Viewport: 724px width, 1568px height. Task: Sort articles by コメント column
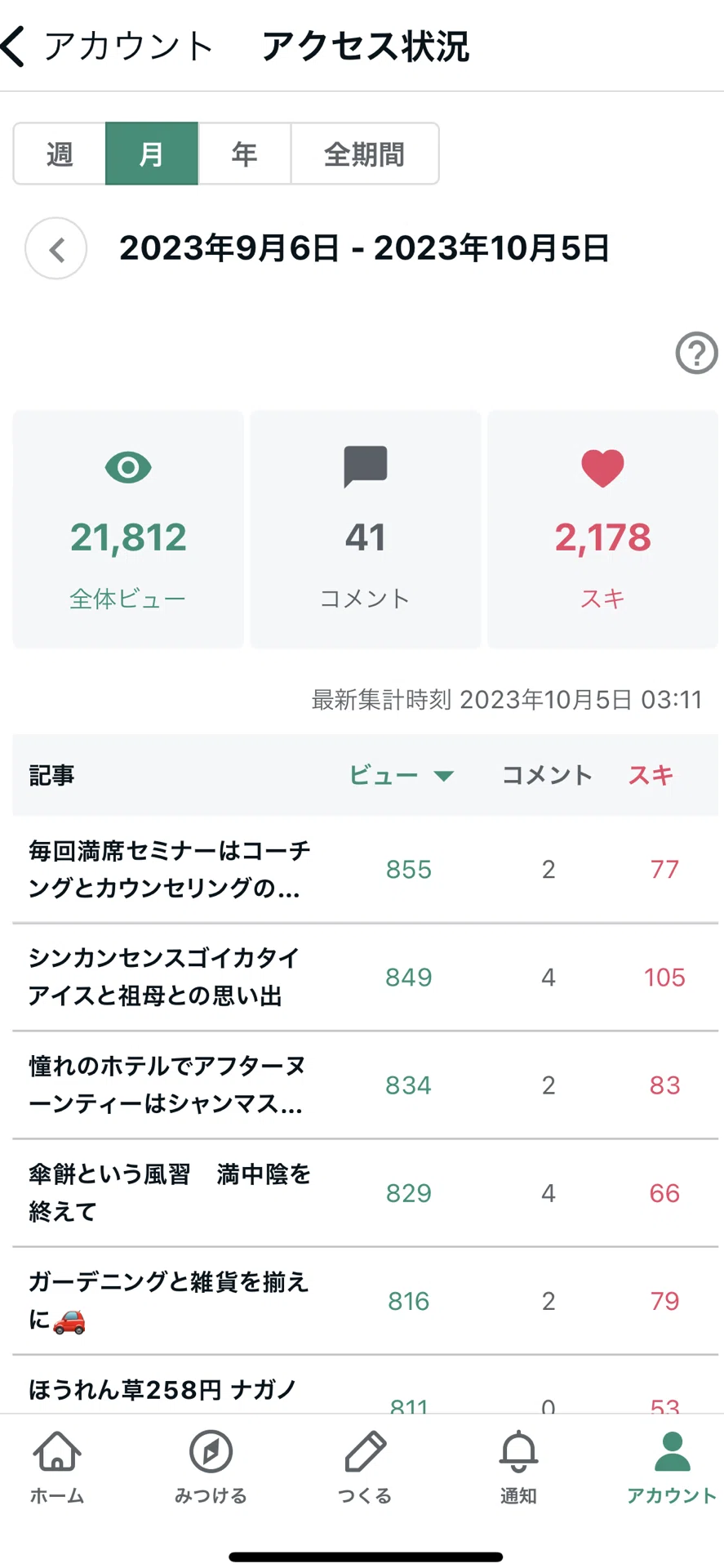pos(547,775)
